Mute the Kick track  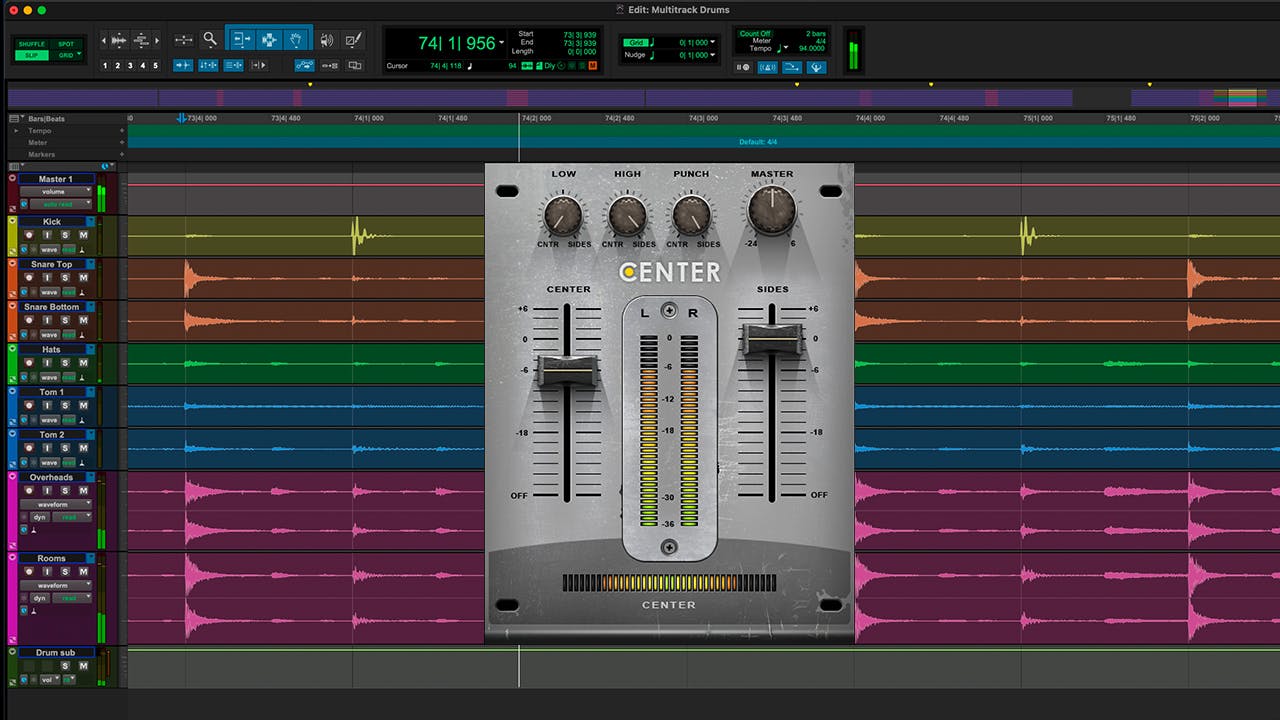[x=83, y=235]
